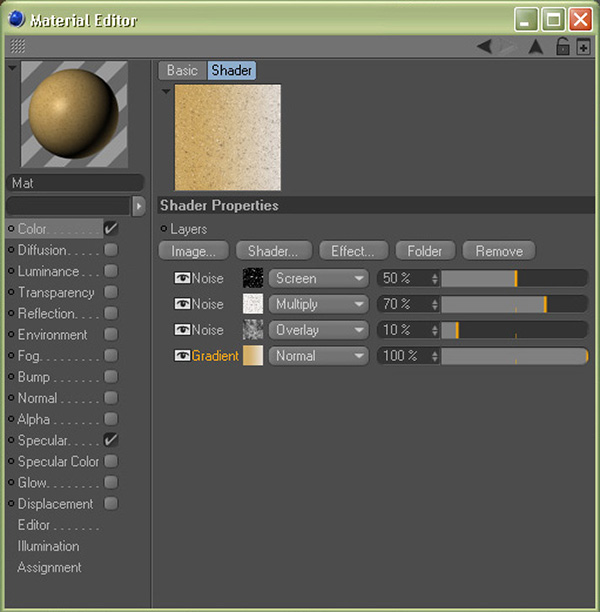The height and width of the screenshot is (612, 600).
Task: Click the Screen noise layer thumbnail
Action: pyautogui.click(x=253, y=278)
